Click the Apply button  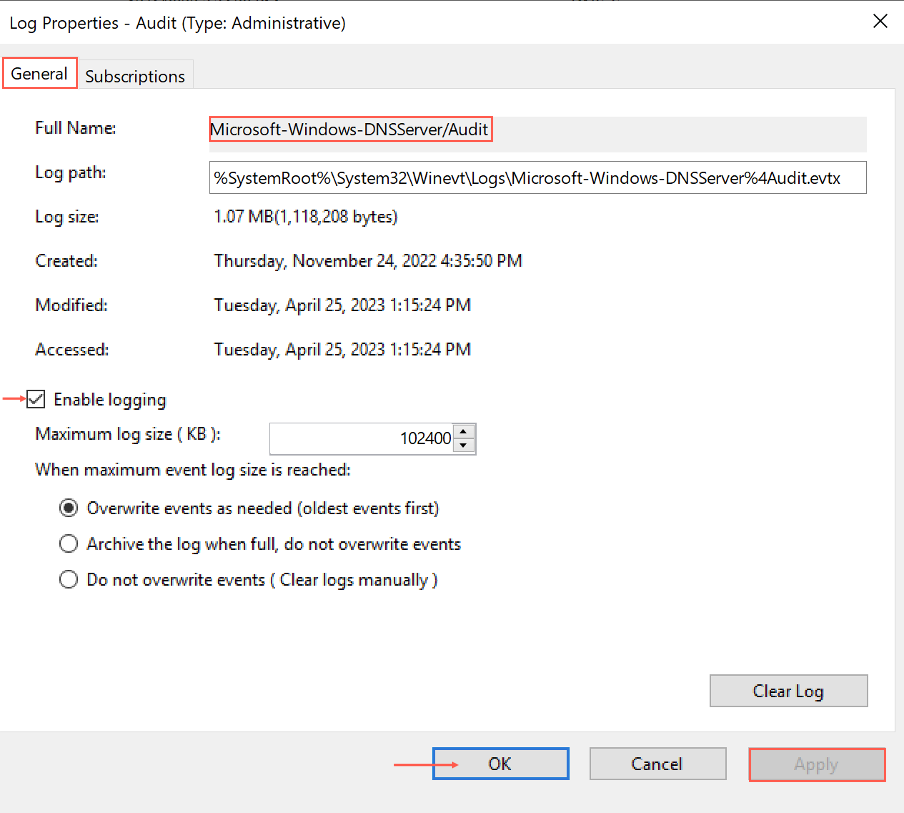click(x=816, y=764)
